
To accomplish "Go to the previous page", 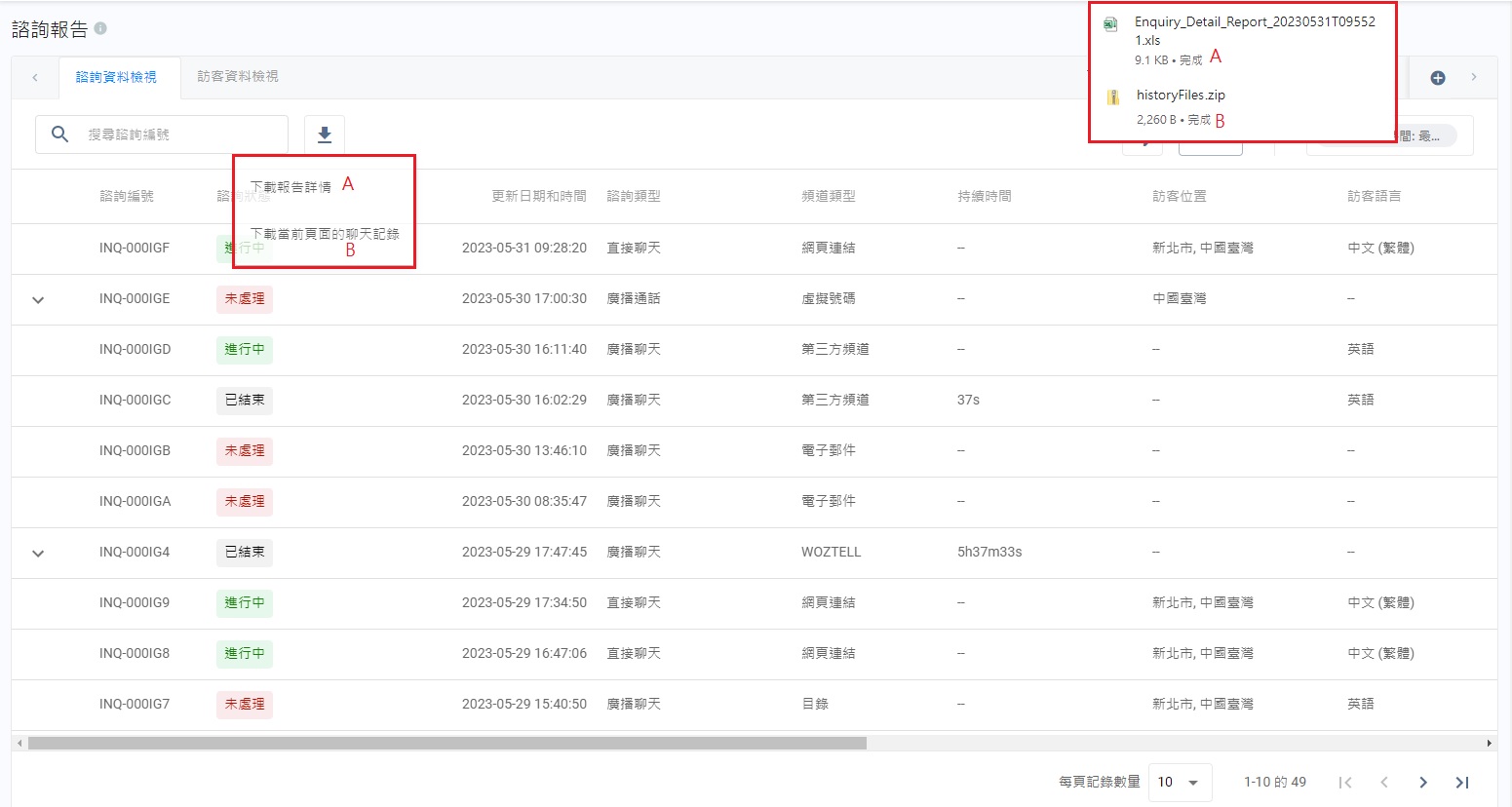I will coord(1384,782).
